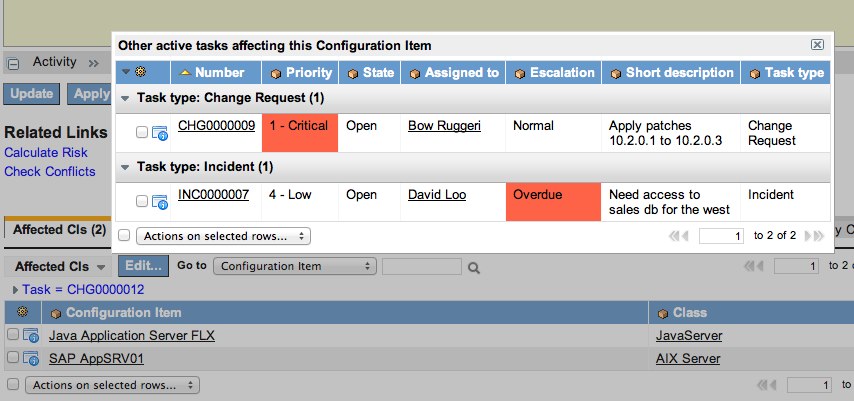Viewport: 854px width, 401px height.
Task: Close the Other active tasks popup
Action: point(817,45)
